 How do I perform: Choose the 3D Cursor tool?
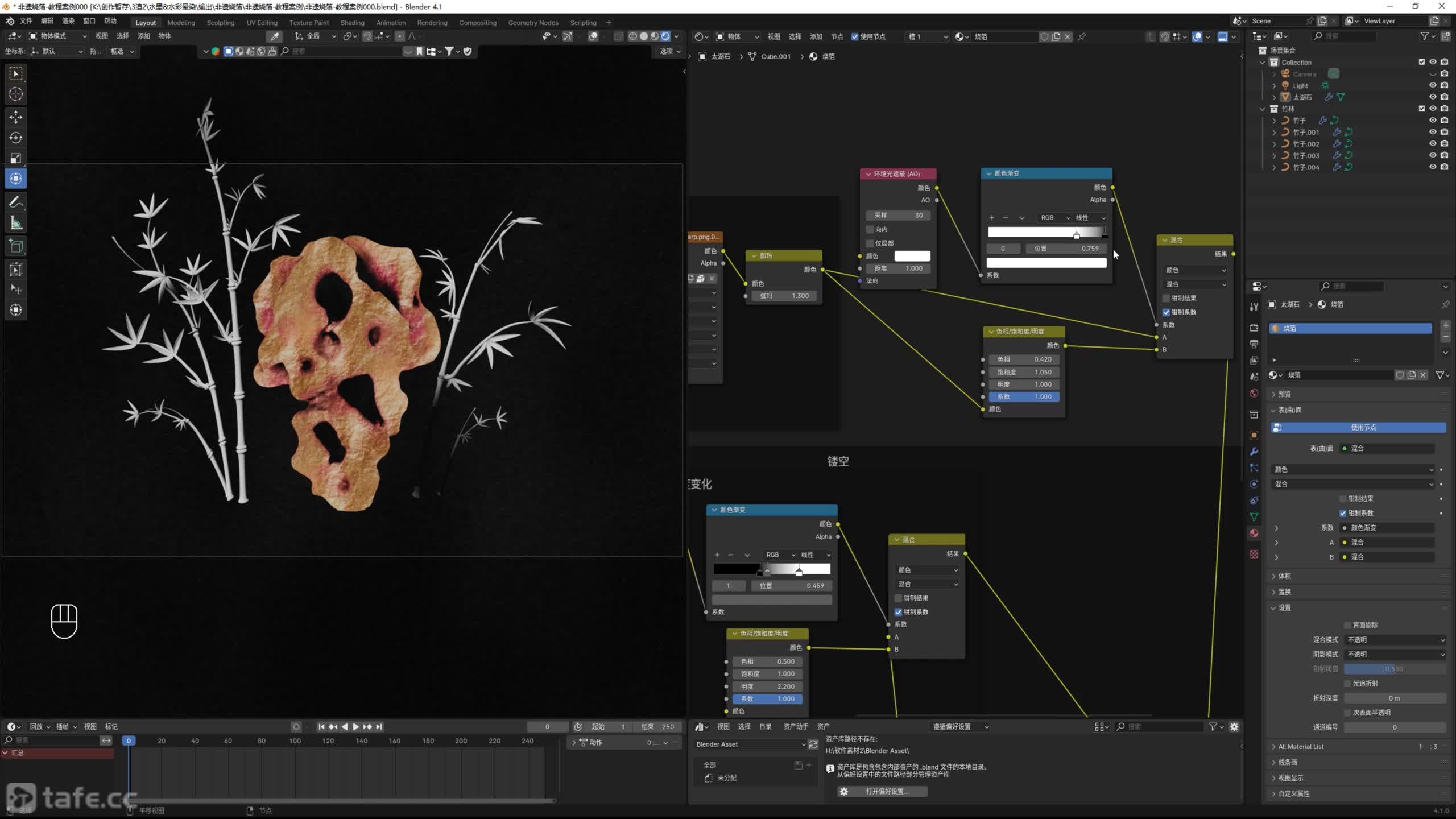pos(16,94)
